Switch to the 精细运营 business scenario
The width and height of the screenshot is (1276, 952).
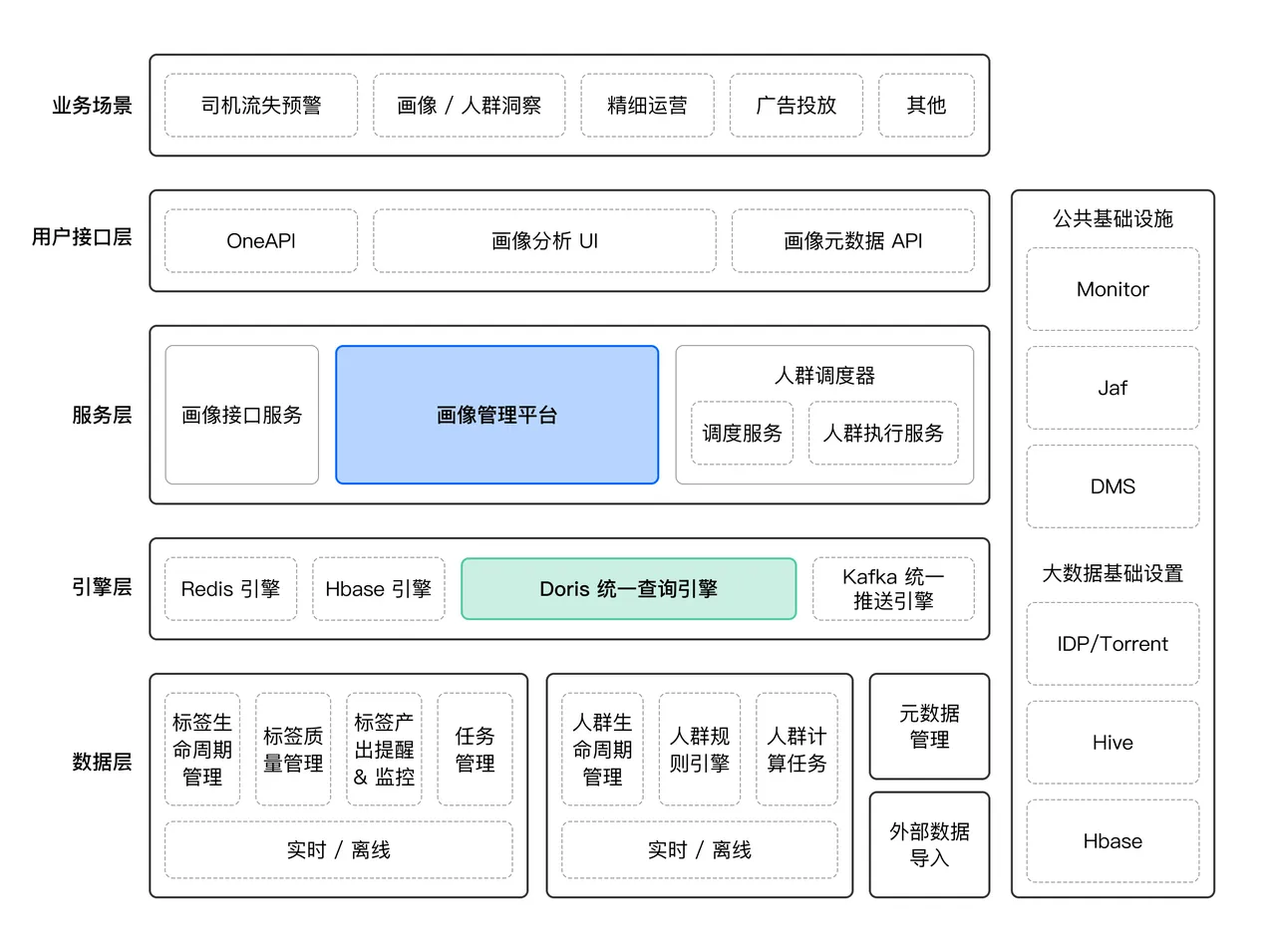click(x=648, y=105)
